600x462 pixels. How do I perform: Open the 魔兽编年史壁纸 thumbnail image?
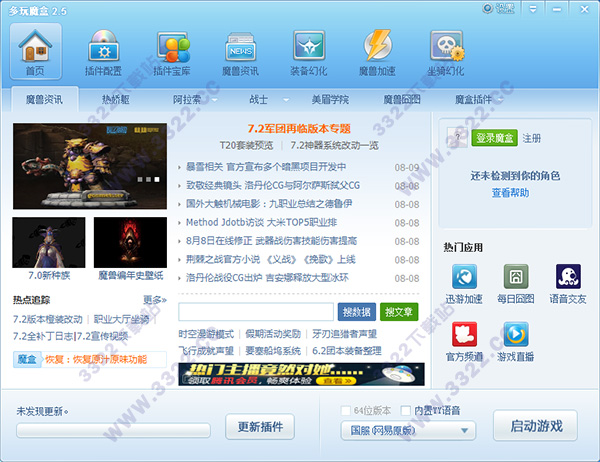pos(130,242)
